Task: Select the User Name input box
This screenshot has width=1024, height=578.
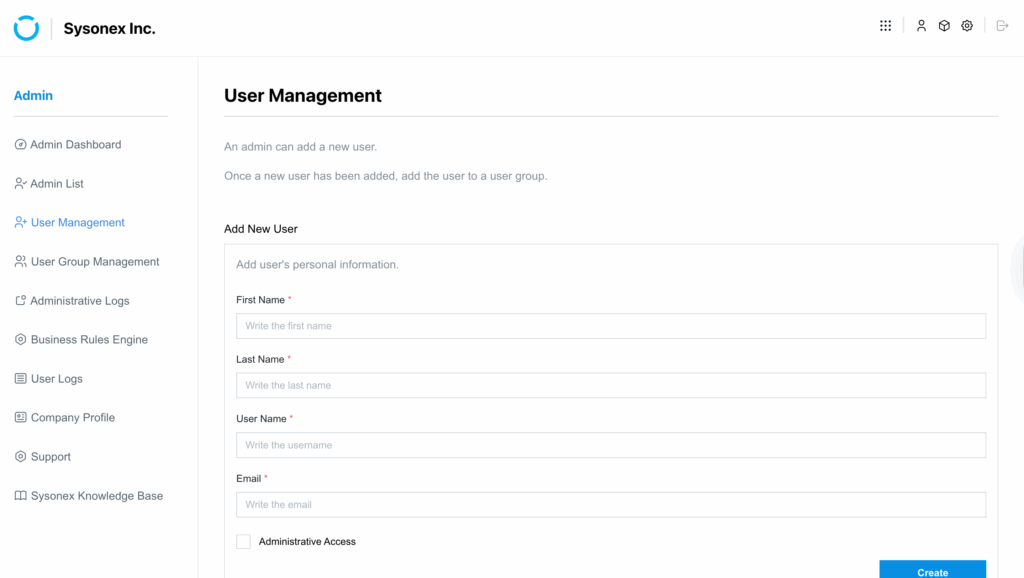Action: (x=610, y=445)
